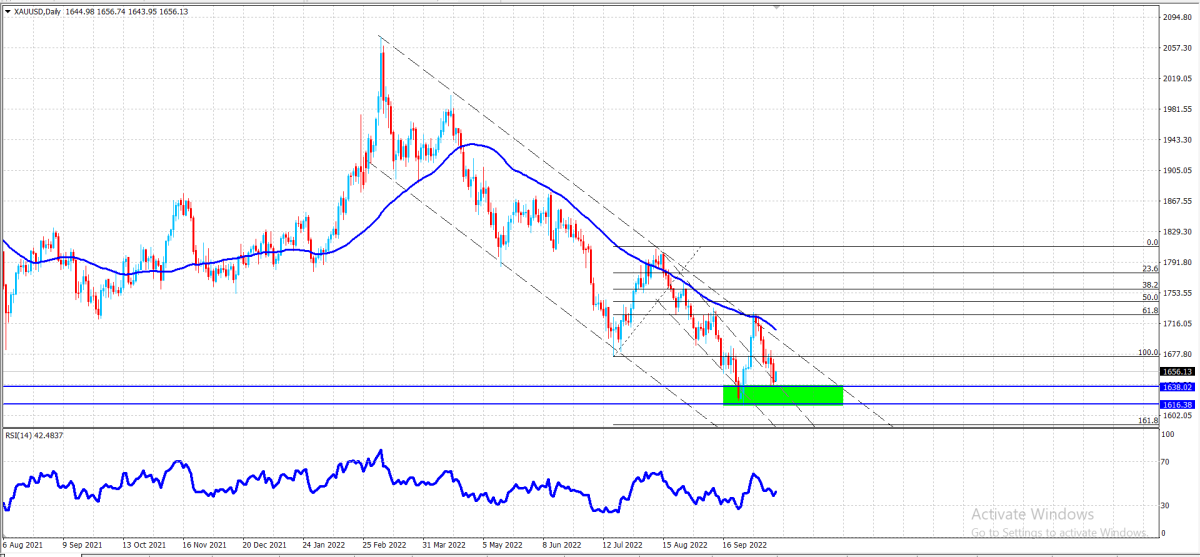The height and width of the screenshot is (557, 1200).
Task: Click the Fibonacci 38.2 level label
Action: coord(1150,285)
